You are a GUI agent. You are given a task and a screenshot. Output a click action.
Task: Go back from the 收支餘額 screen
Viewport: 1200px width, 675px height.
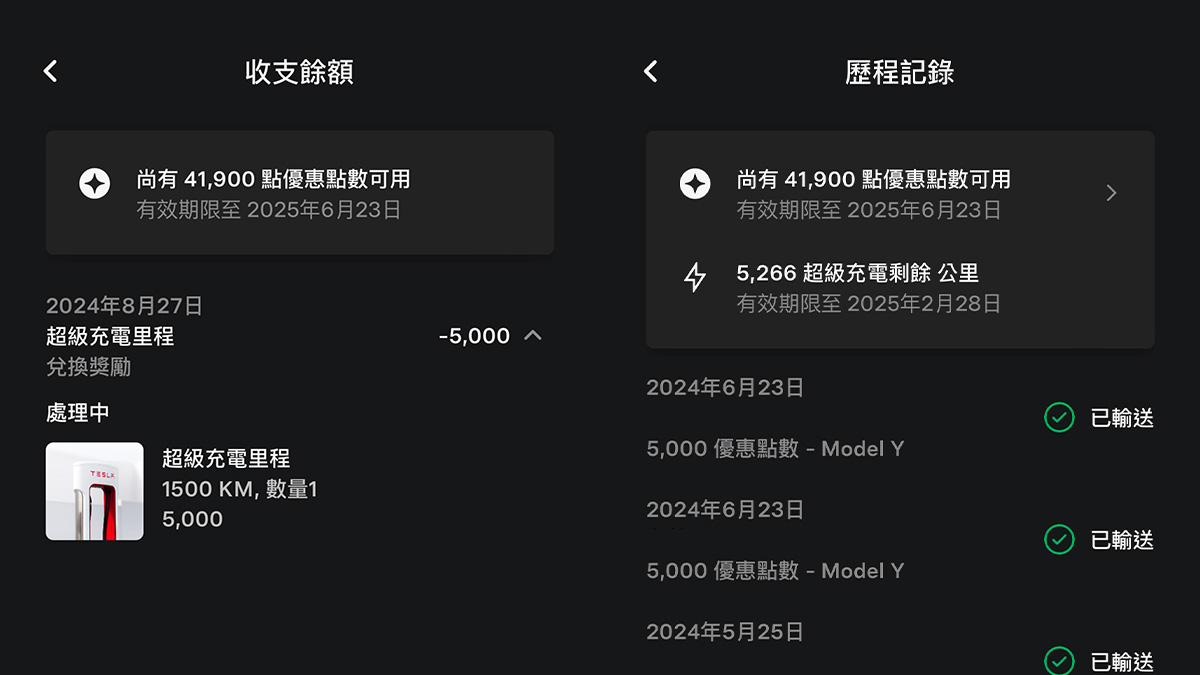click(51, 71)
